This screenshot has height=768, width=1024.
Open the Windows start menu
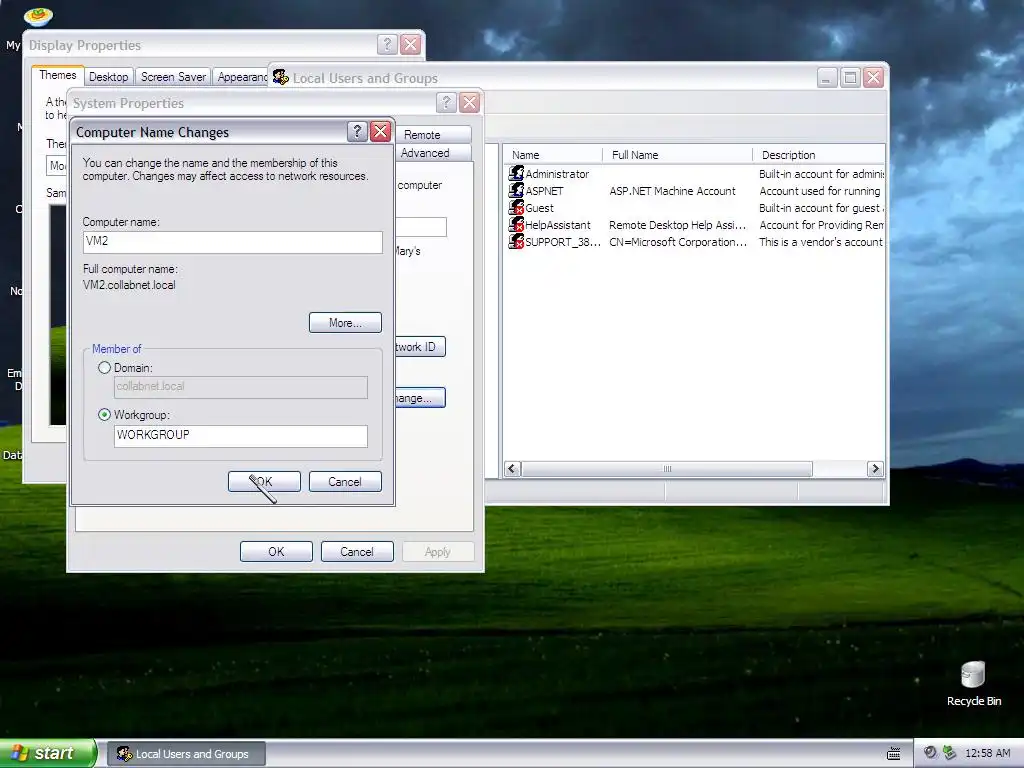point(47,754)
